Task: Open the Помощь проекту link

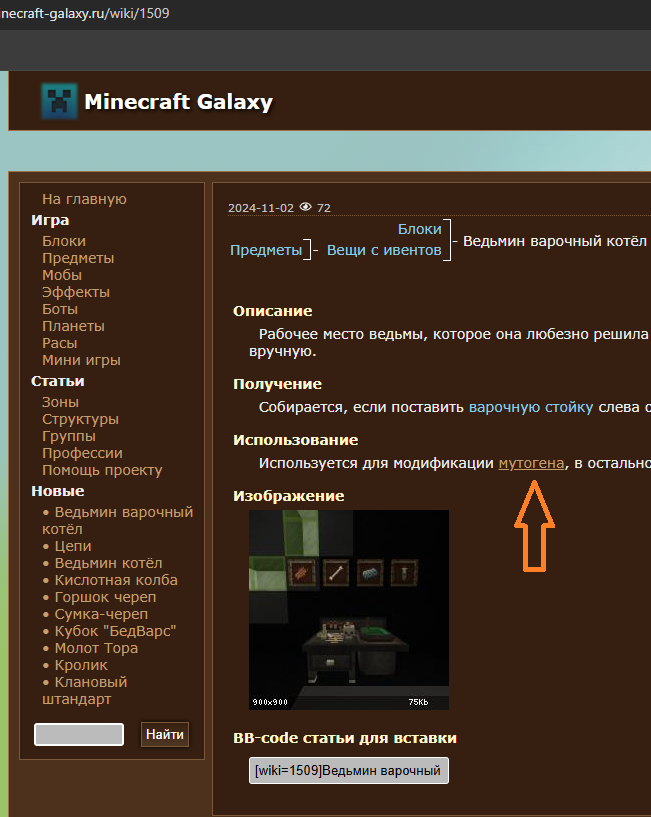Action: click(102, 470)
